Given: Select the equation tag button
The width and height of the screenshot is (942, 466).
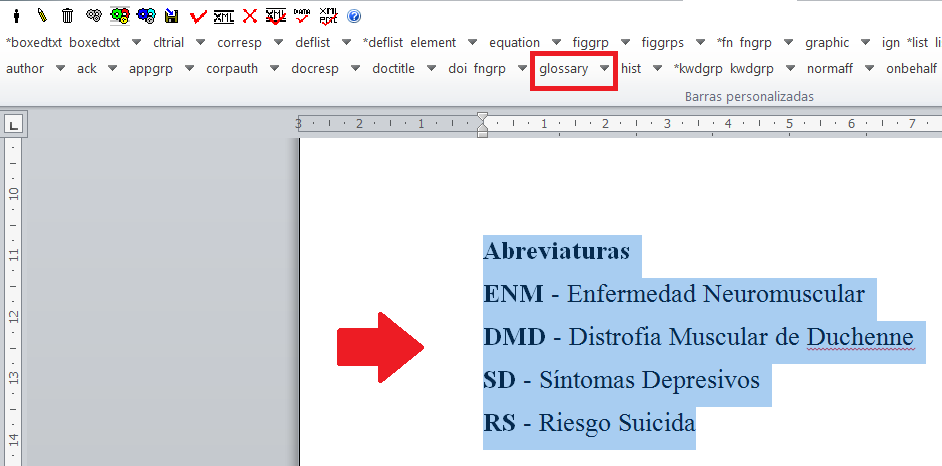Looking at the screenshot, I should coord(514,43).
